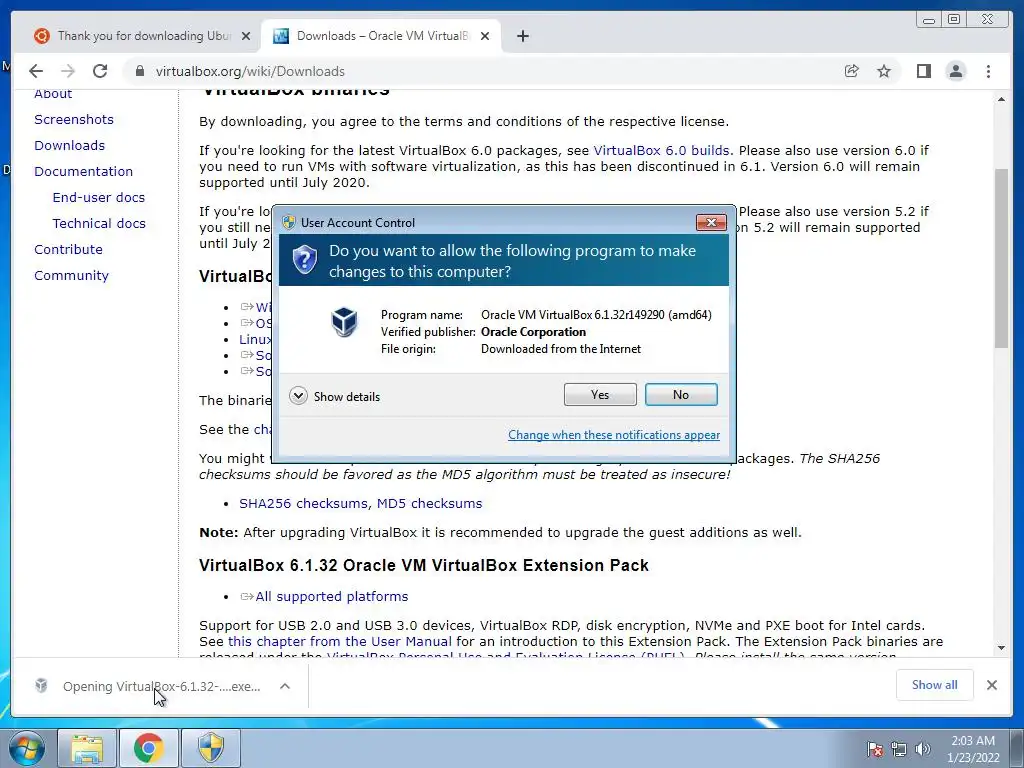This screenshot has height=768, width=1024.
Task: Open Technical docs link
Action: pyautogui.click(x=99, y=223)
